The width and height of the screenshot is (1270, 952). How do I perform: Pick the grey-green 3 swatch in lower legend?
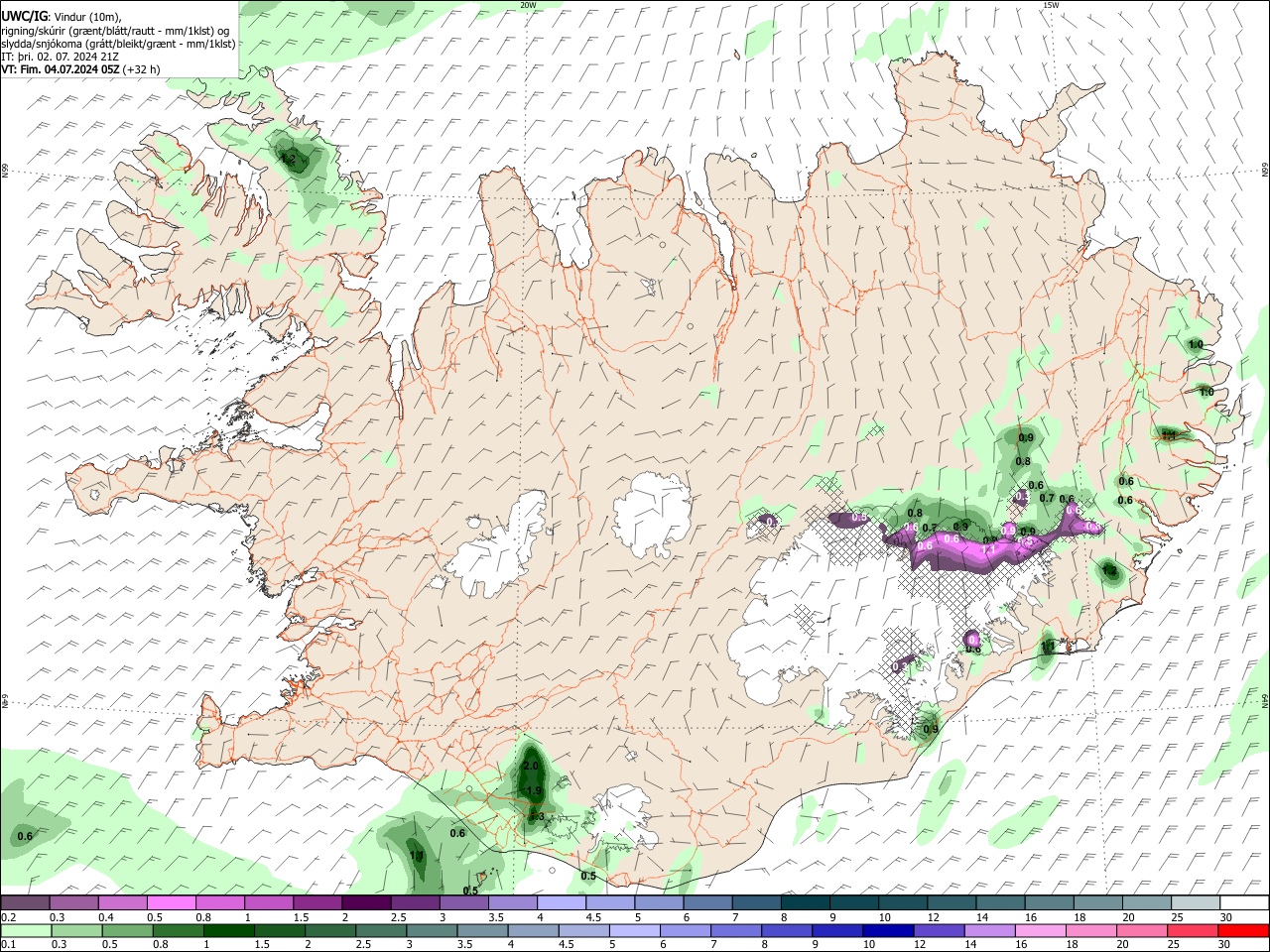tap(432, 930)
